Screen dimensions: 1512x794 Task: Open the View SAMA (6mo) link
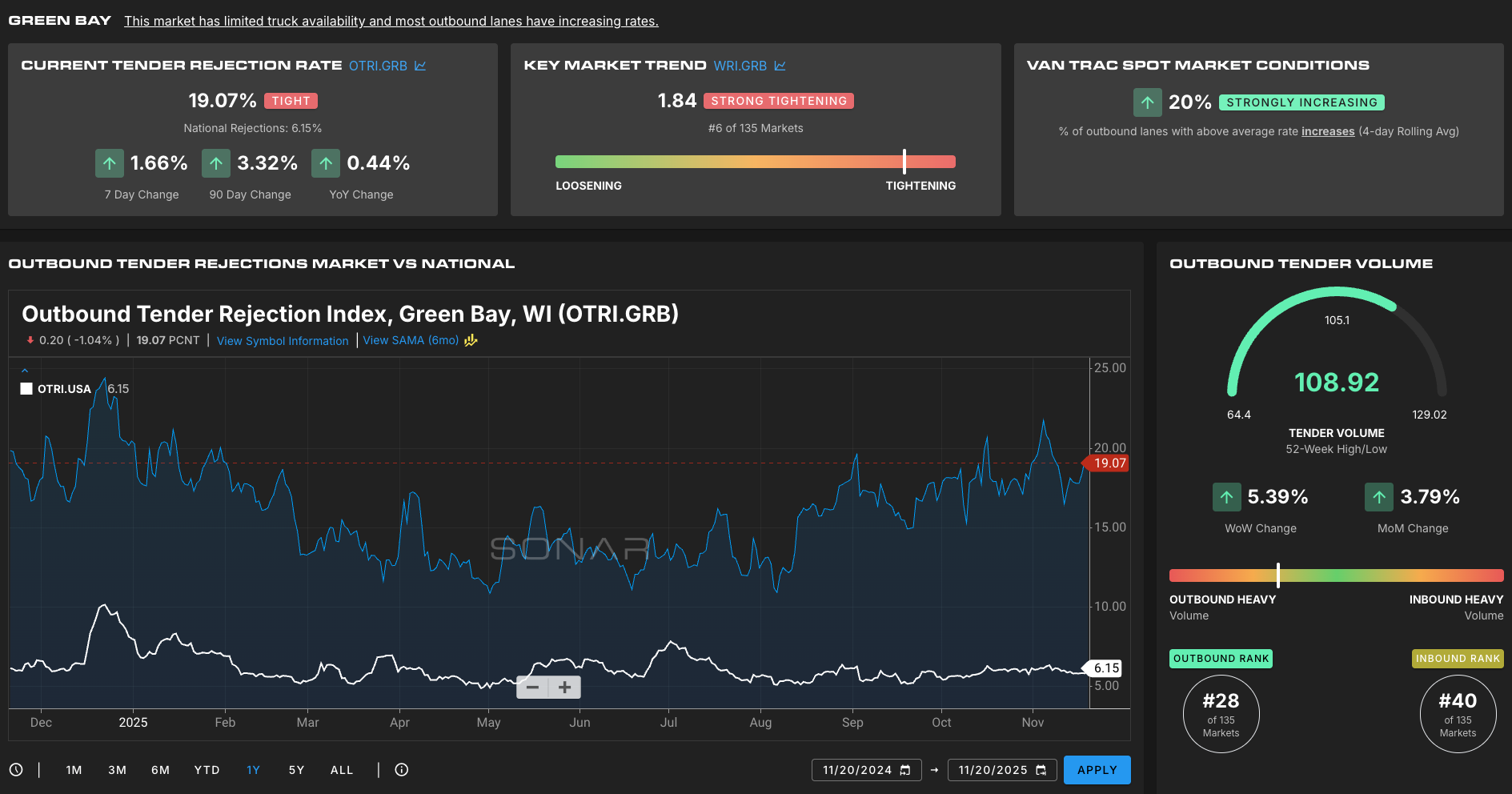tap(411, 340)
